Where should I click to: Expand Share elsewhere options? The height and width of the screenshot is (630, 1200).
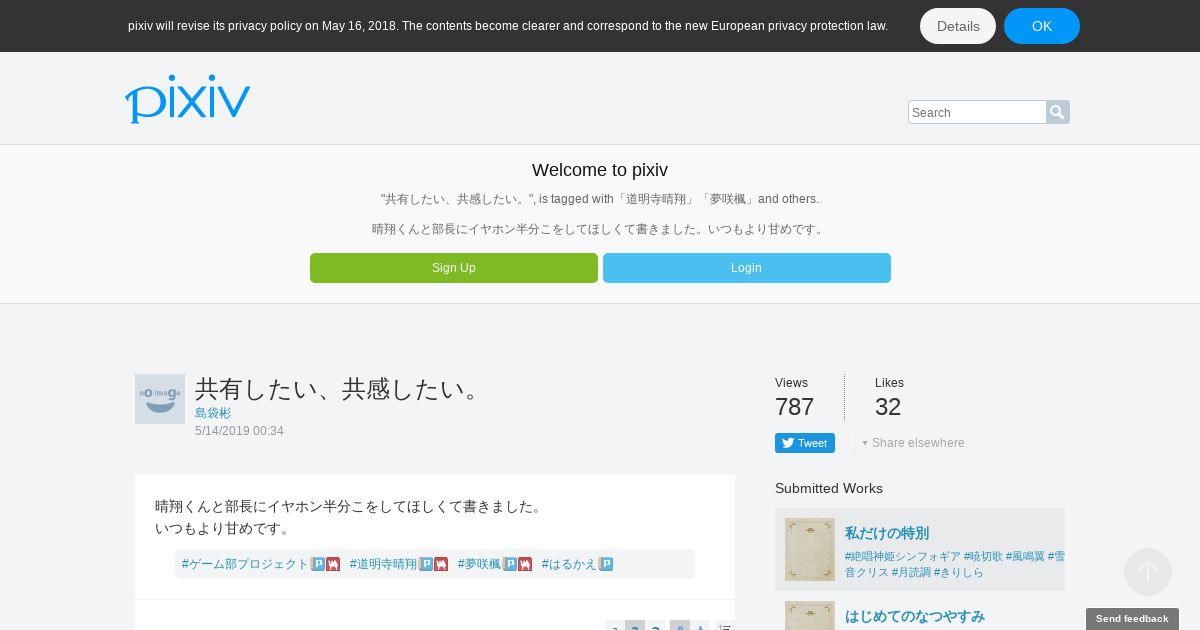pyautogui.click(x=914, y=443)
